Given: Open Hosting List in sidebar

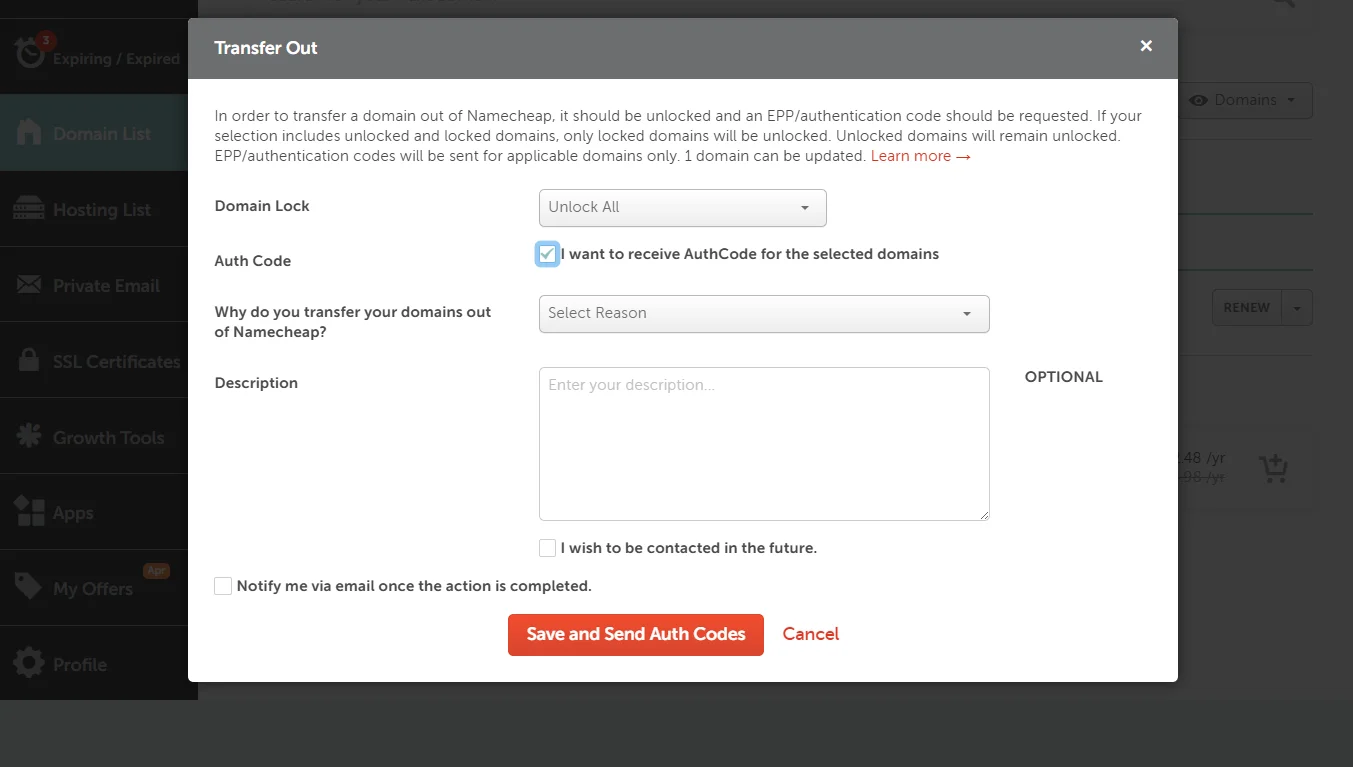Looking at the screenshot, I should click(x=99, y=209).
